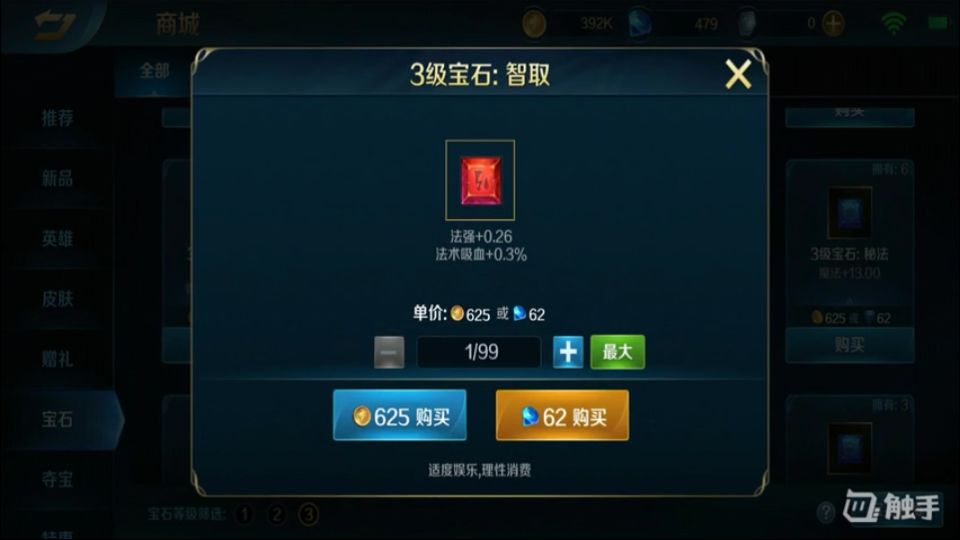Click the red 智取 gem icon
960x540 pixels.
click(480, 180)
